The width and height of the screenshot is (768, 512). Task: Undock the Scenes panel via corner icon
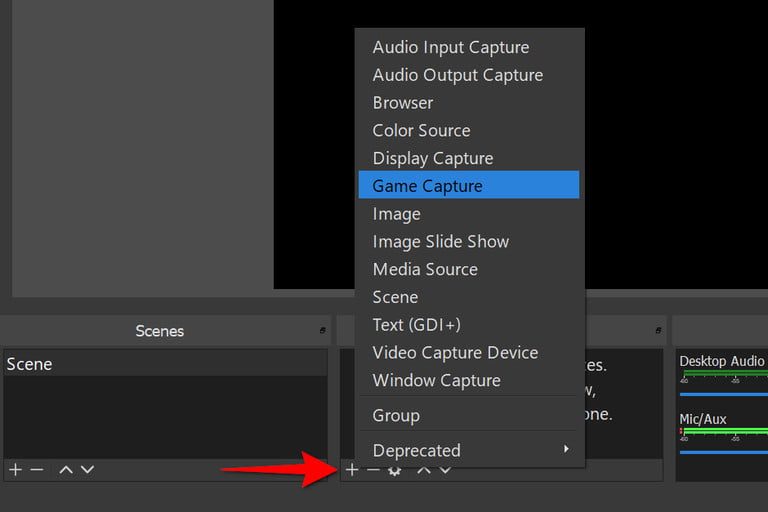point(322,330)
